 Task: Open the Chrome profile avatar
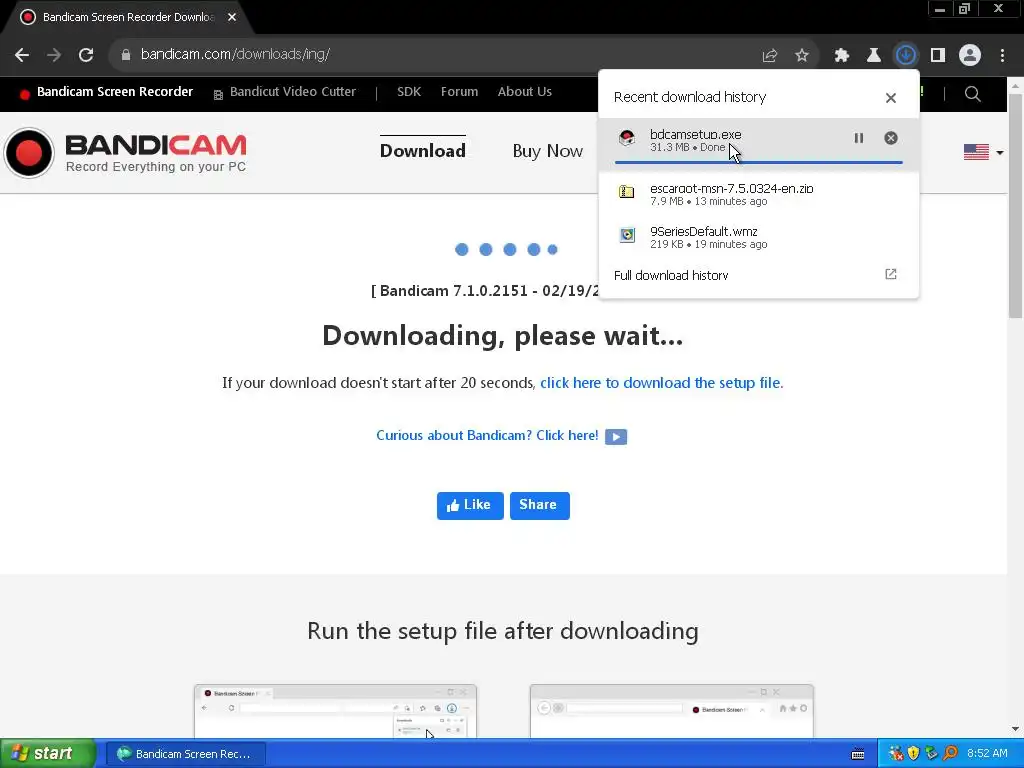click(x=970, y=56)
